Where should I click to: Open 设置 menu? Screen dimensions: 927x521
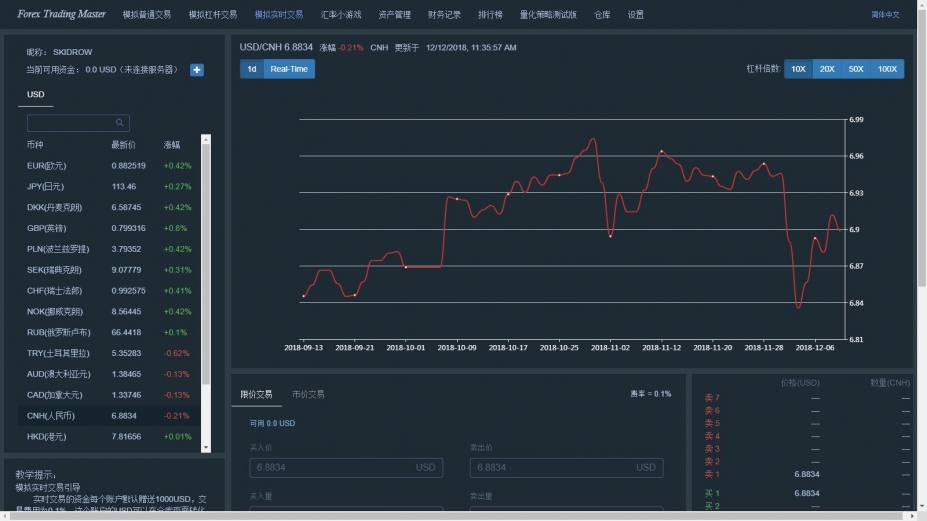(636, 15)
